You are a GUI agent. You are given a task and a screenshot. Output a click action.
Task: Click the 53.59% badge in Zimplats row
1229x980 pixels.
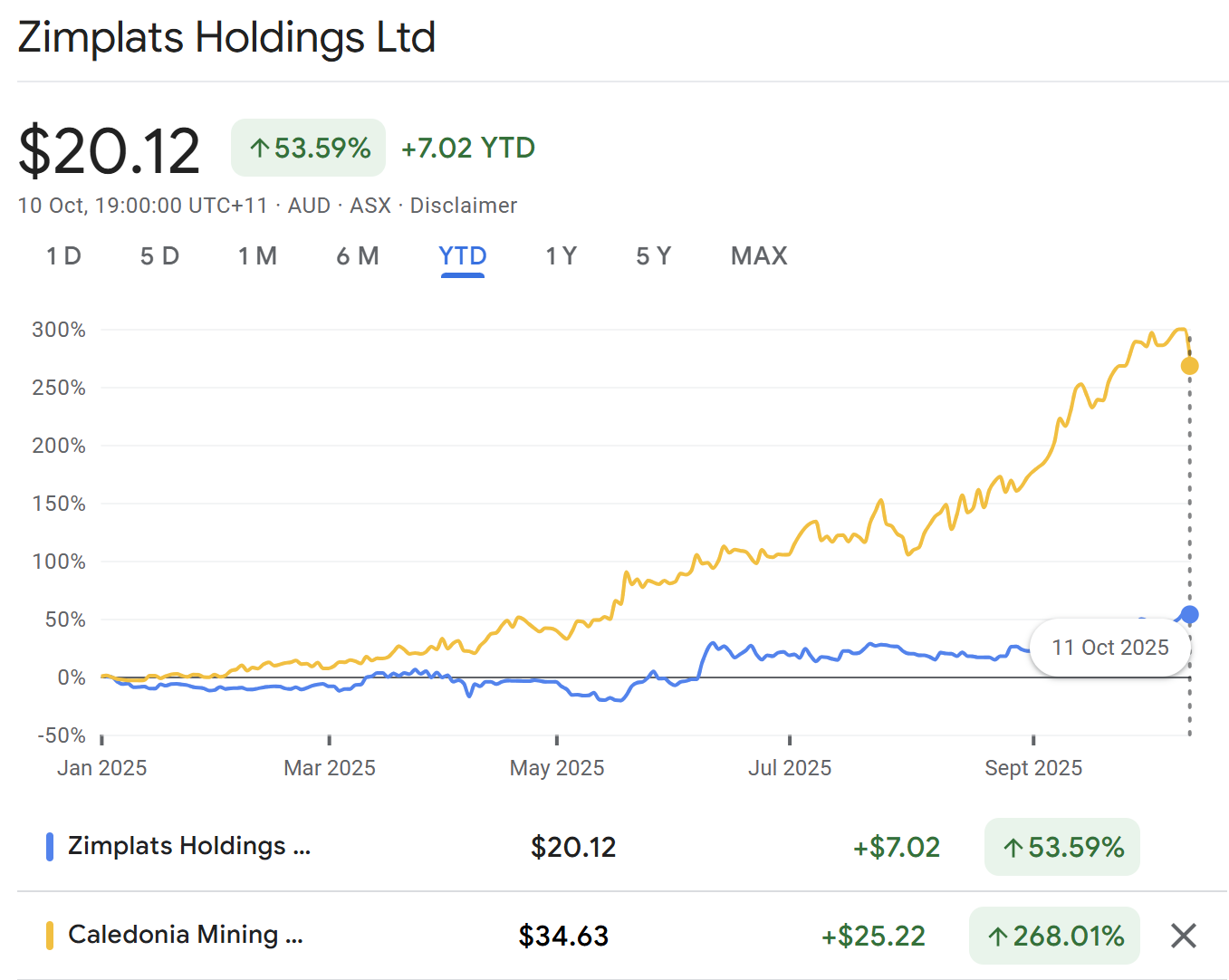[x=1062, y=847]
